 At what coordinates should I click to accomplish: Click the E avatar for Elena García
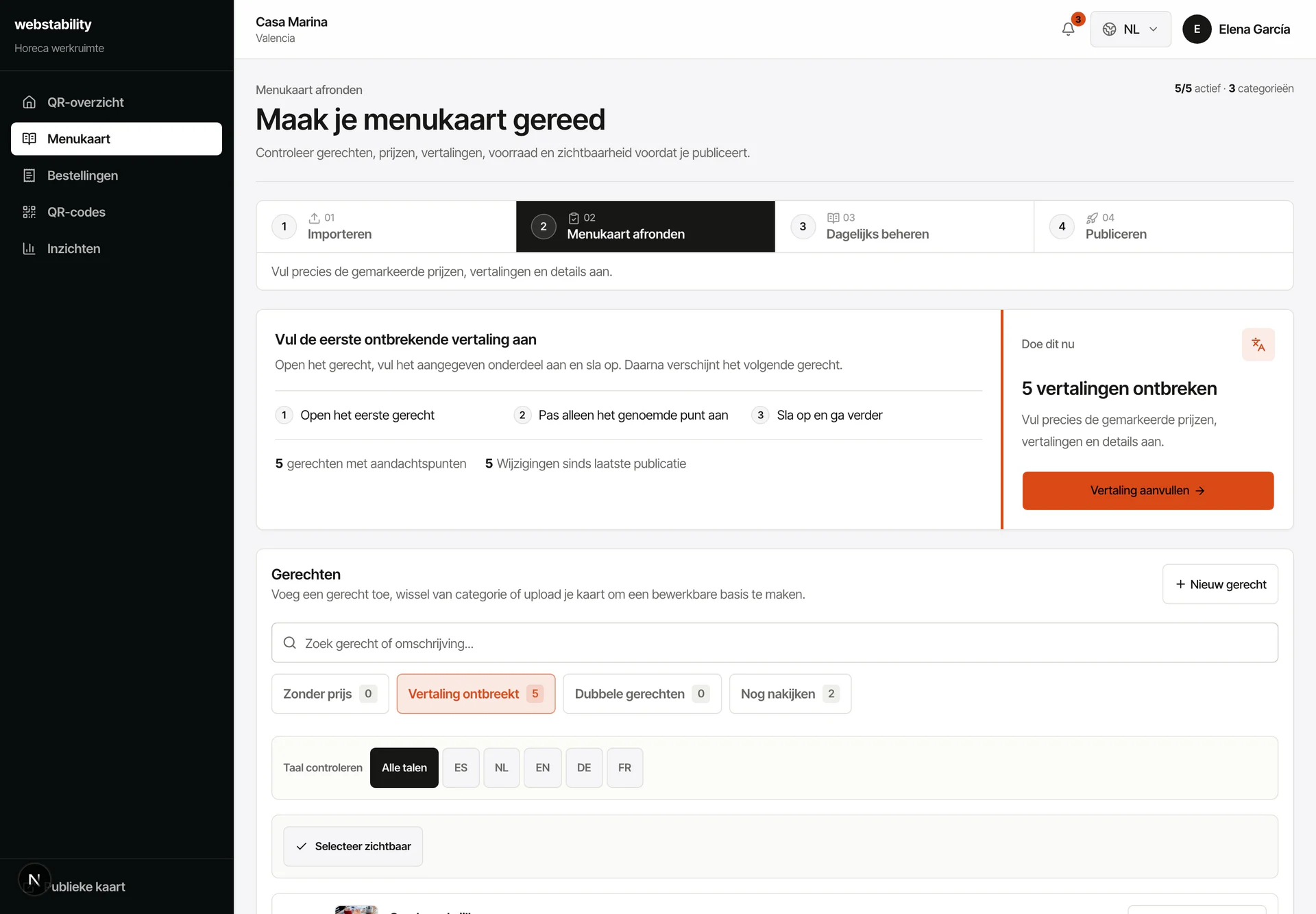pos(1197,29)
